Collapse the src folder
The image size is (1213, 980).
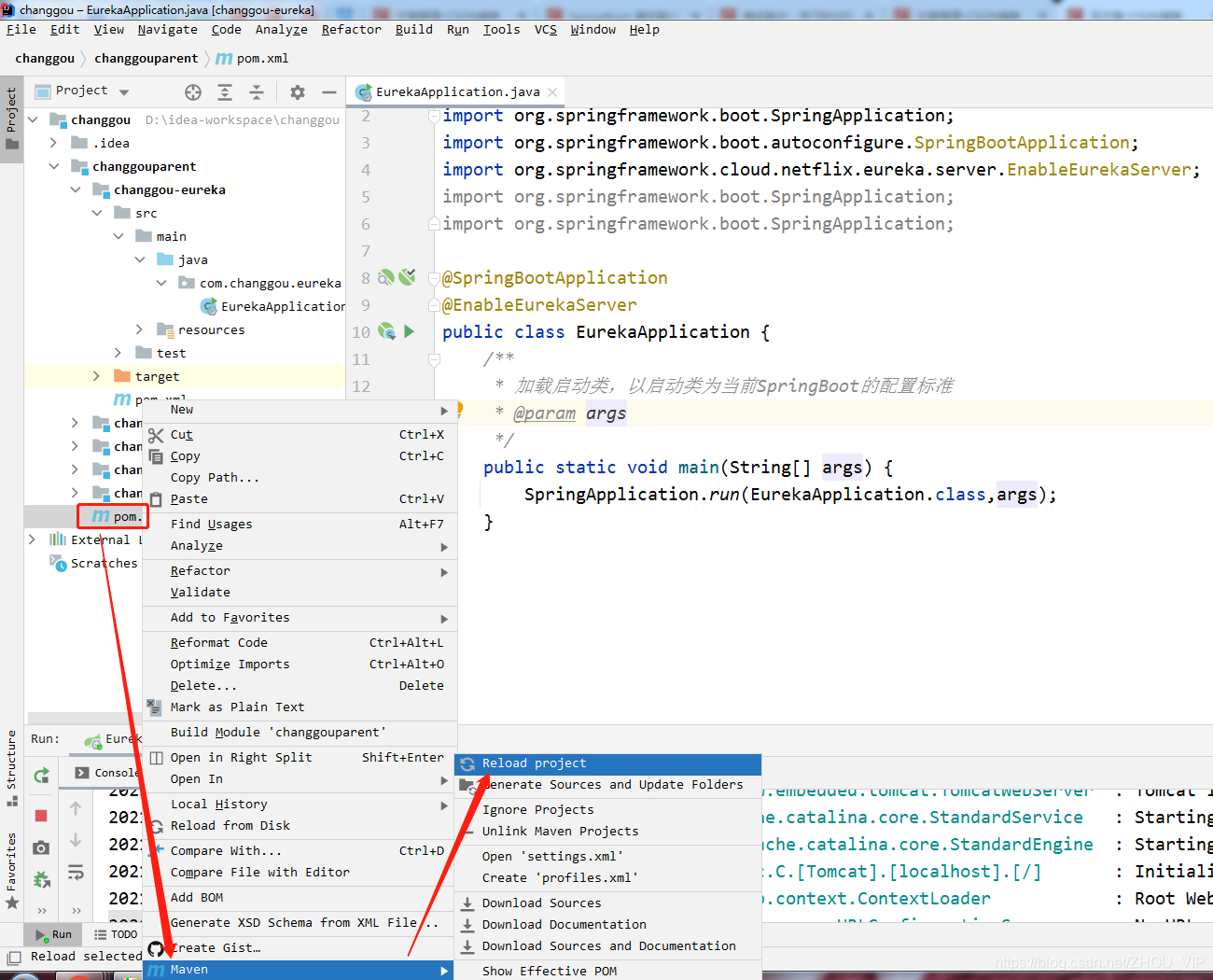pyautogui.click(x=97, y=213)
